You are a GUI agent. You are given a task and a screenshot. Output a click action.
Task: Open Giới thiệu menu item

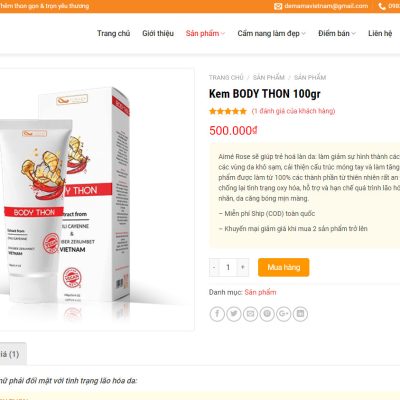pos(158,33)
